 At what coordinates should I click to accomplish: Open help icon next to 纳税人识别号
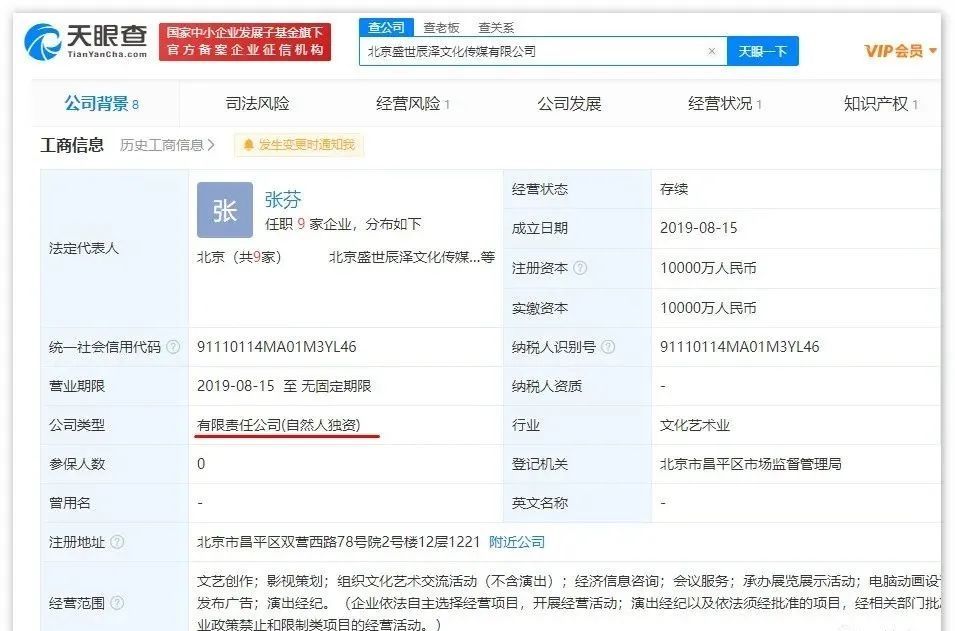click(608, 347)
